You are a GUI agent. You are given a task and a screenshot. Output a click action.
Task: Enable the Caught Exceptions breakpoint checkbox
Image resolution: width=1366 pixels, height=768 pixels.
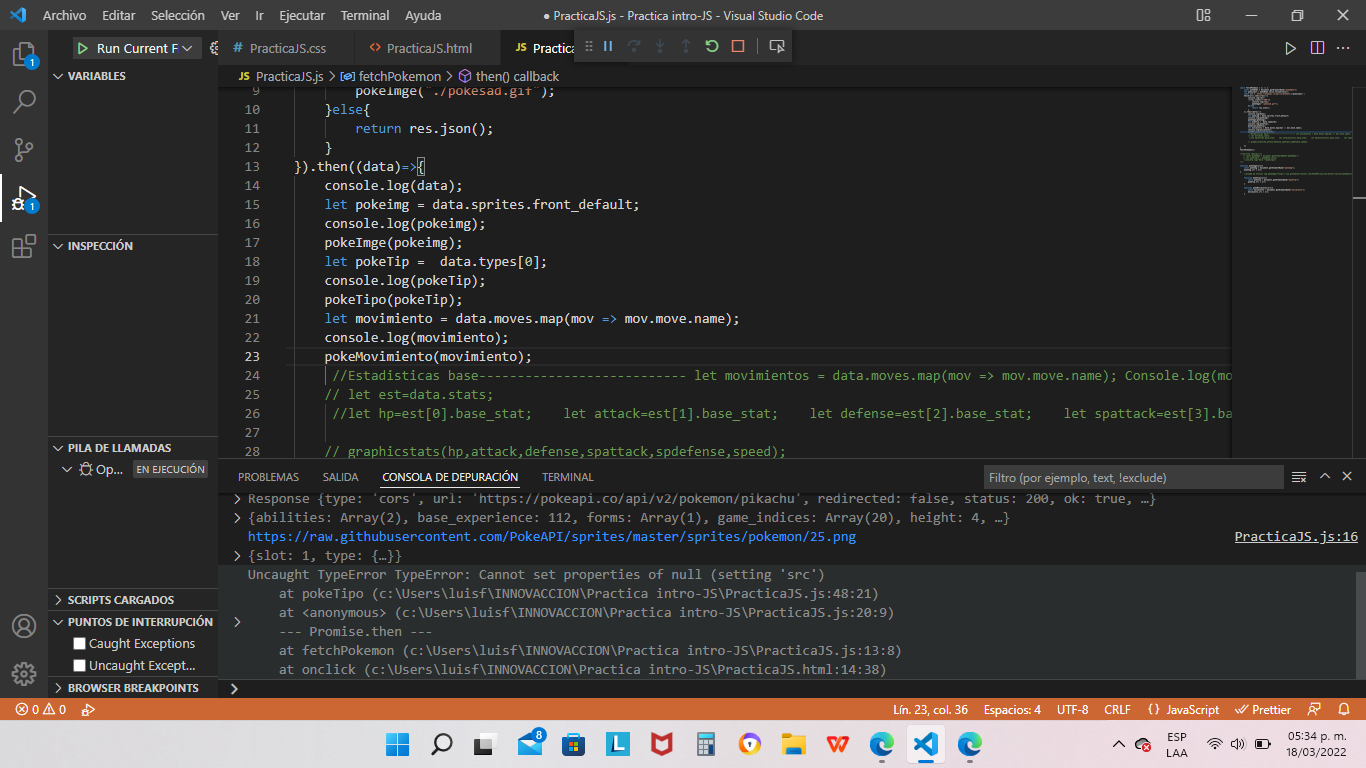tap(77, 643)
